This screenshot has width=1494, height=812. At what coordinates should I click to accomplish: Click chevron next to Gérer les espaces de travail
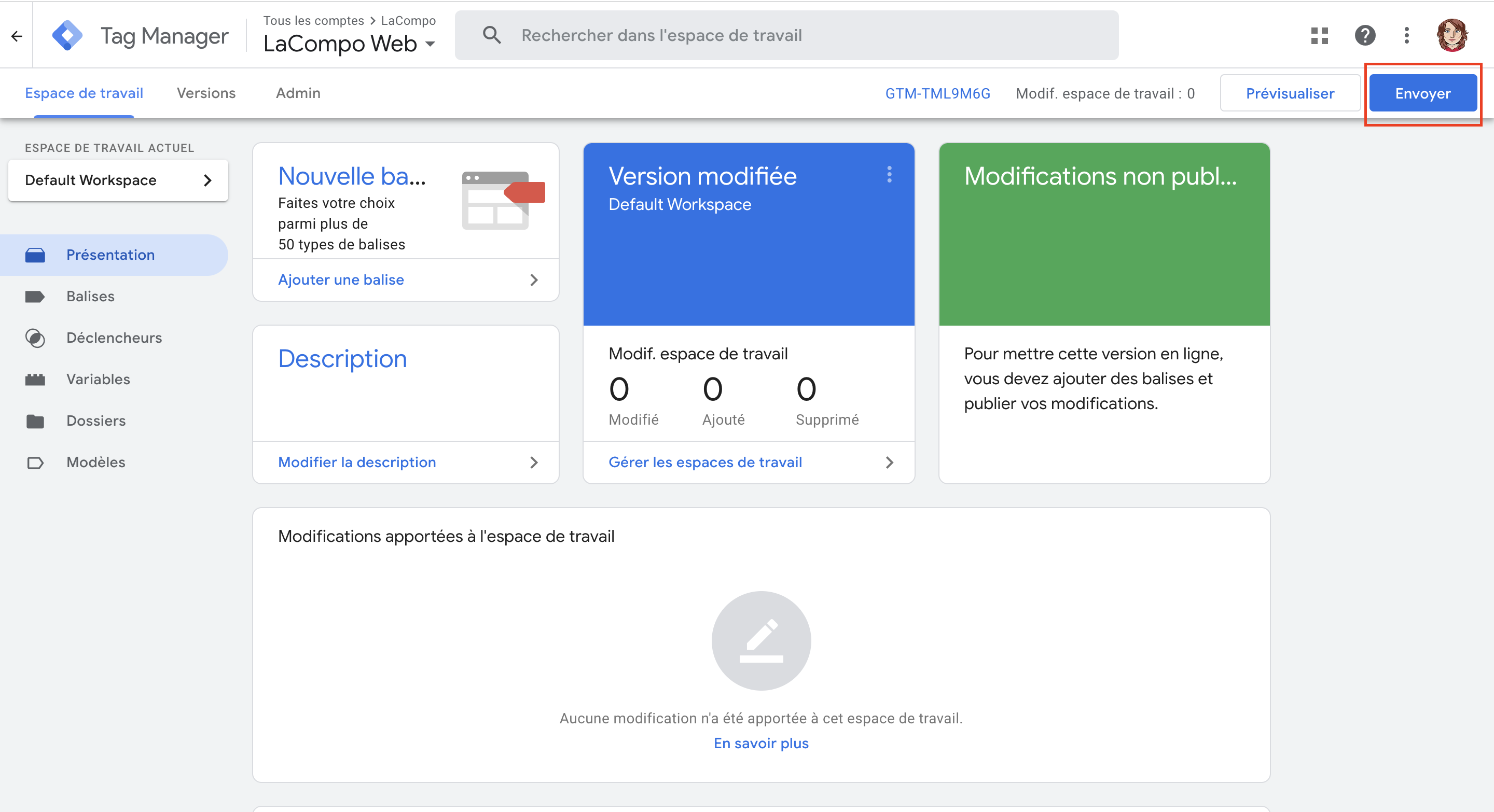tap(889, 463)
